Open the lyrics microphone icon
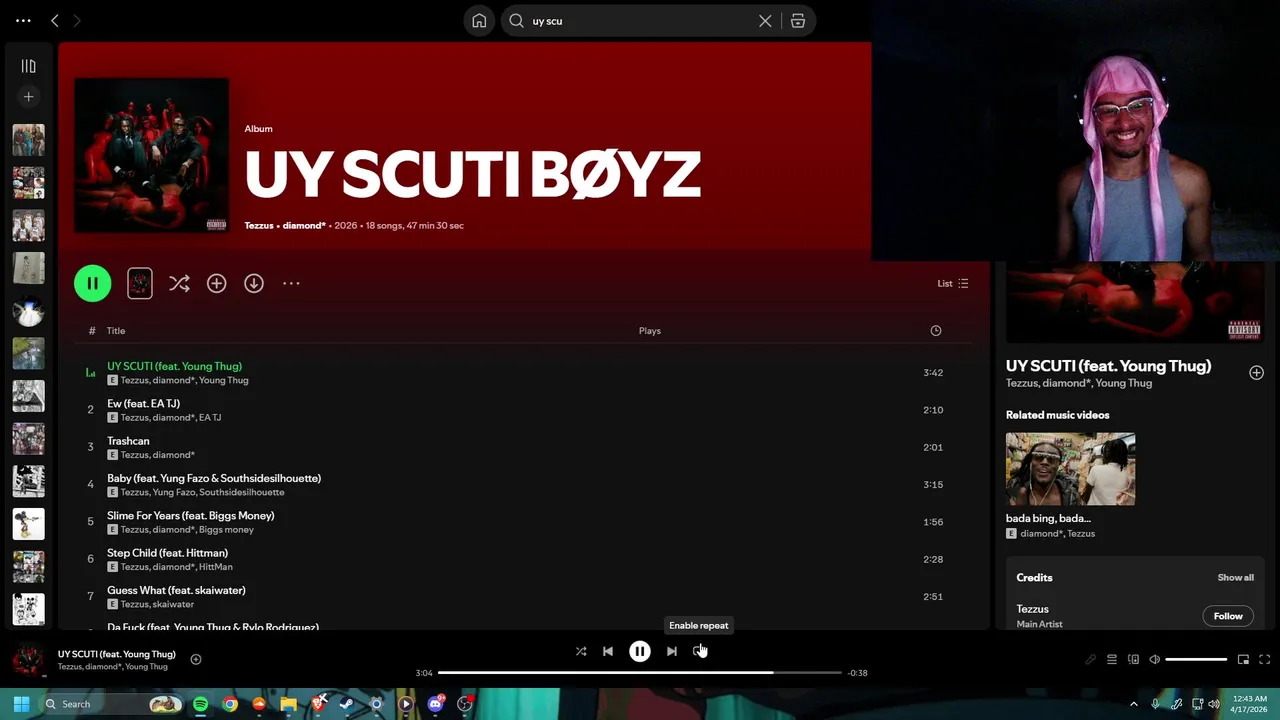 [x=1090, y=659]
